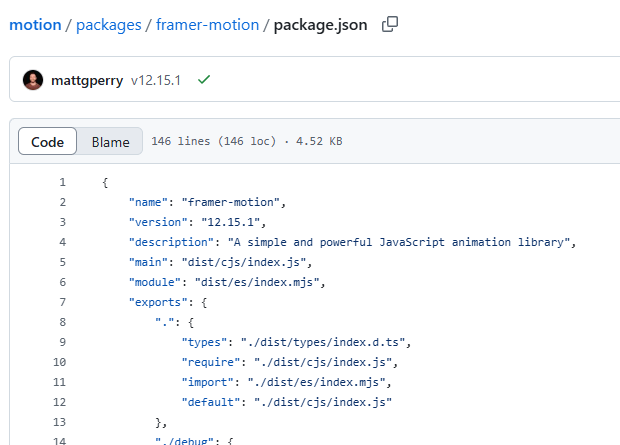This screenshot has width=620, height=445.
Task: Open the motion repository breadcrumb link
Action: click(36, 24)
